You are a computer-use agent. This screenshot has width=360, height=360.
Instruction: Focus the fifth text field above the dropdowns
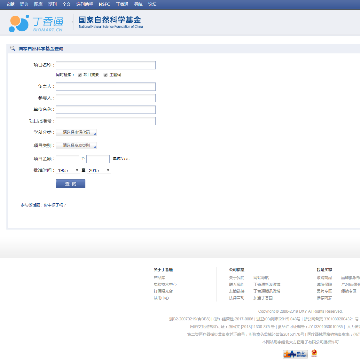[x=106, y=121]
